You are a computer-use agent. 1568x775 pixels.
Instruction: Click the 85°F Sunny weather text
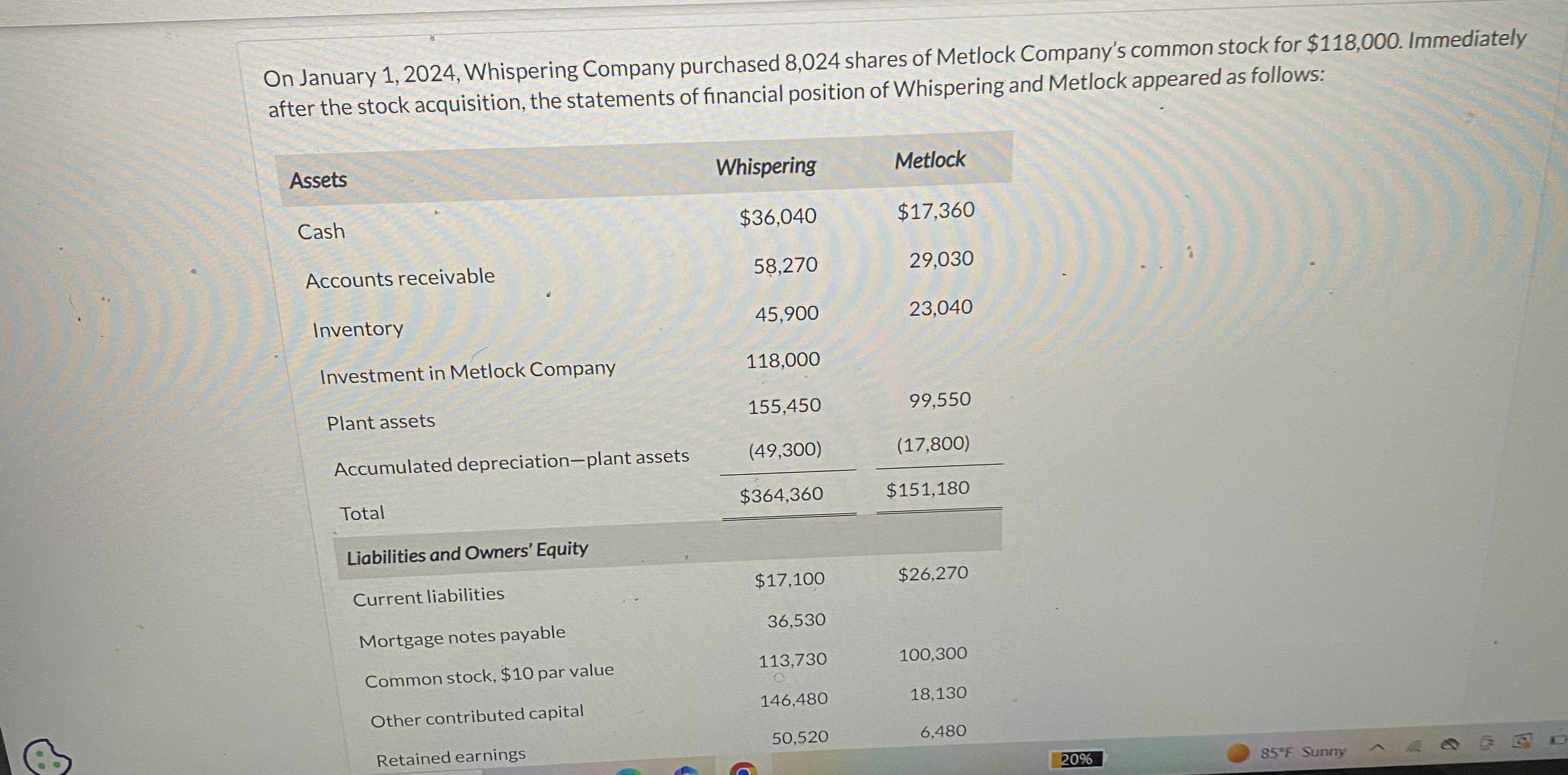(x=1303, y=753)
